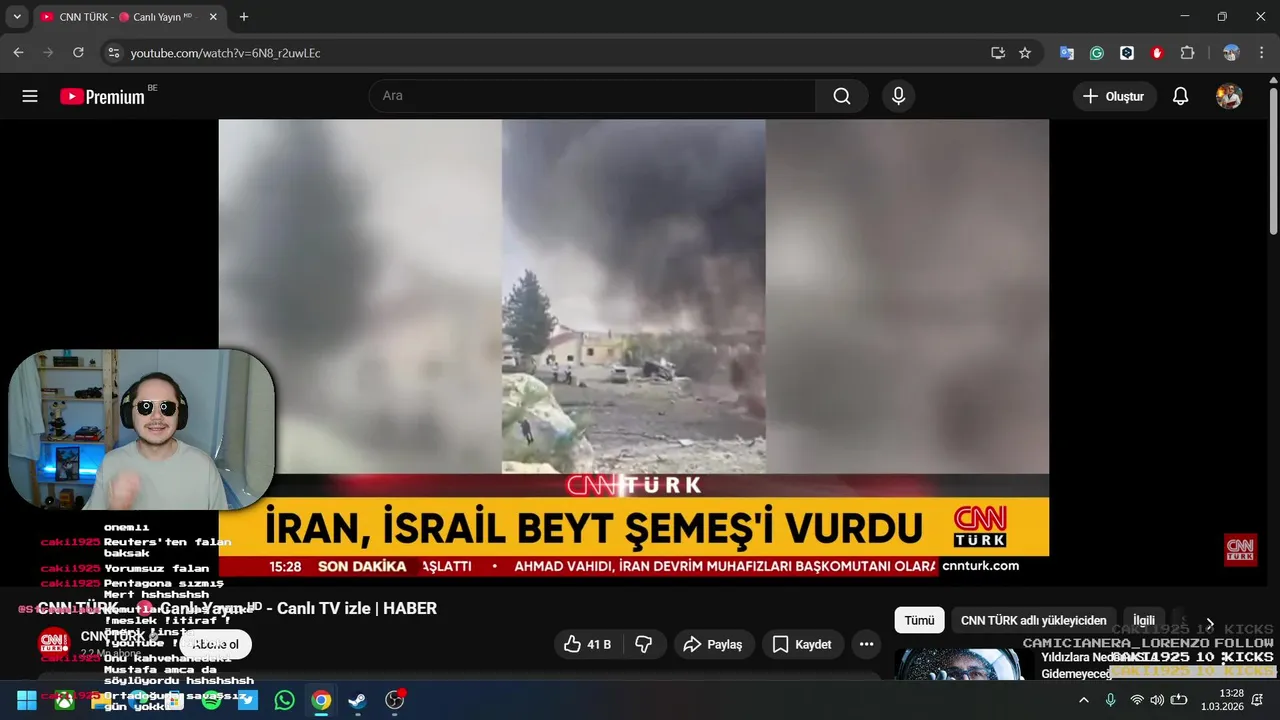1280x720 pixels.
Task: Open CNN TÜRK channel avatar
Action: click(54, 643)
